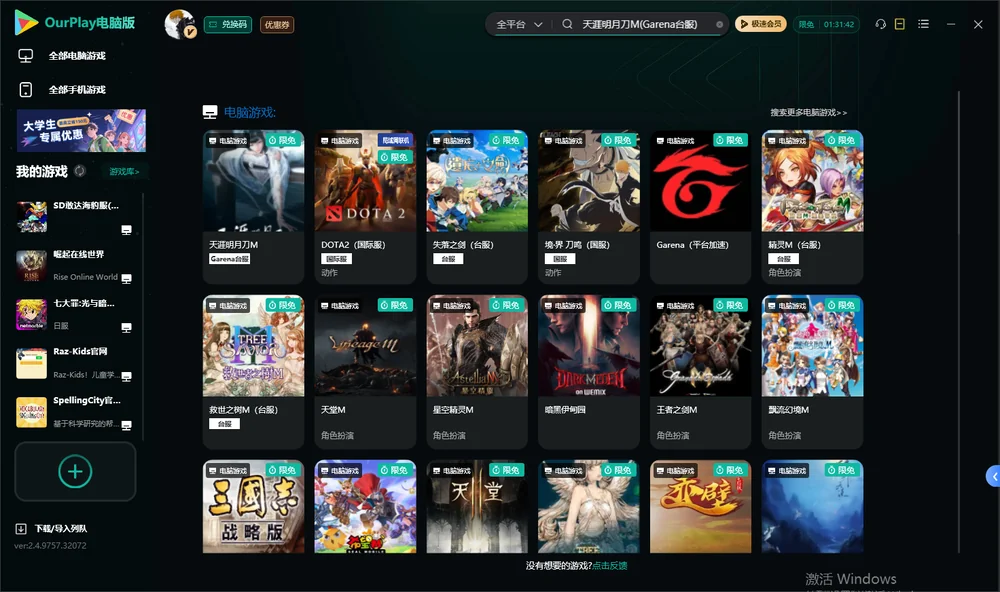The image size is (1000, 592).
Task: Click the 限免 badge on the Garena card
Action: [730, 140]
